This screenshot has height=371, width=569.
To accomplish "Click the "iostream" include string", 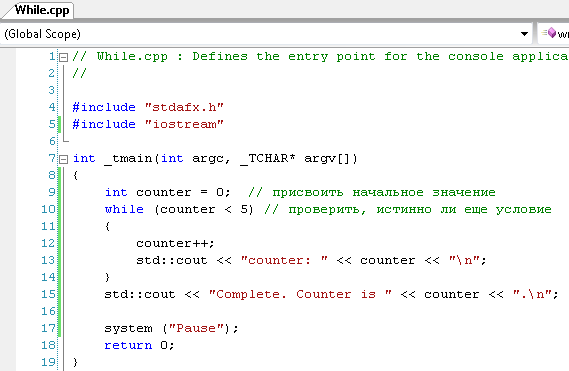I will coord(184,125).
